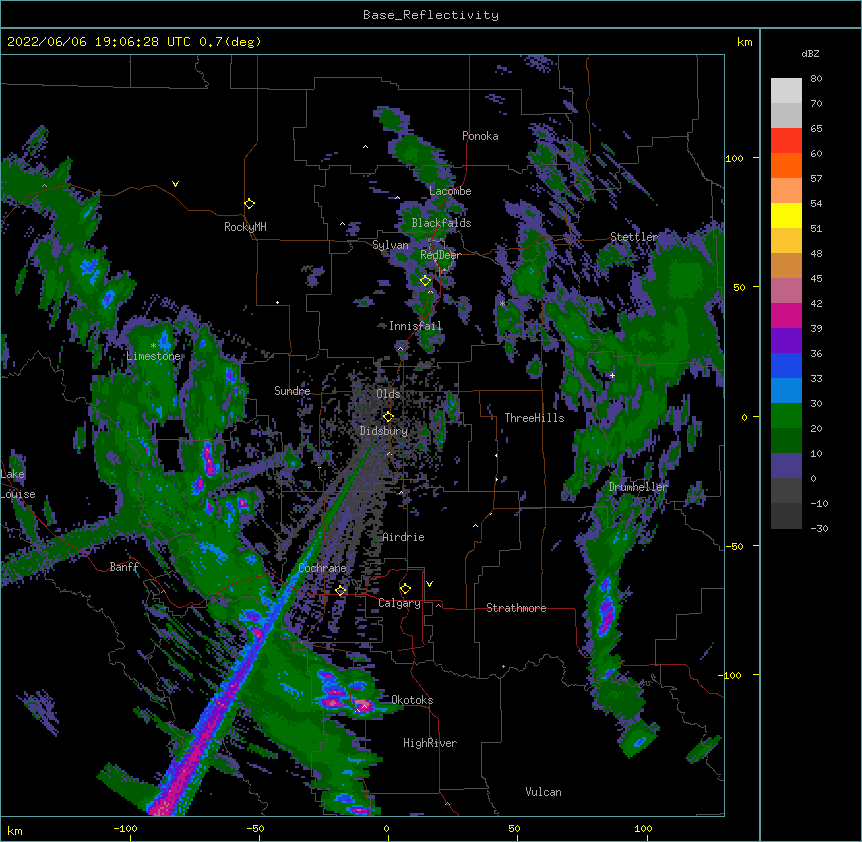Choose the blue 36 dBZ legend swatch

(x=786, y=365)
